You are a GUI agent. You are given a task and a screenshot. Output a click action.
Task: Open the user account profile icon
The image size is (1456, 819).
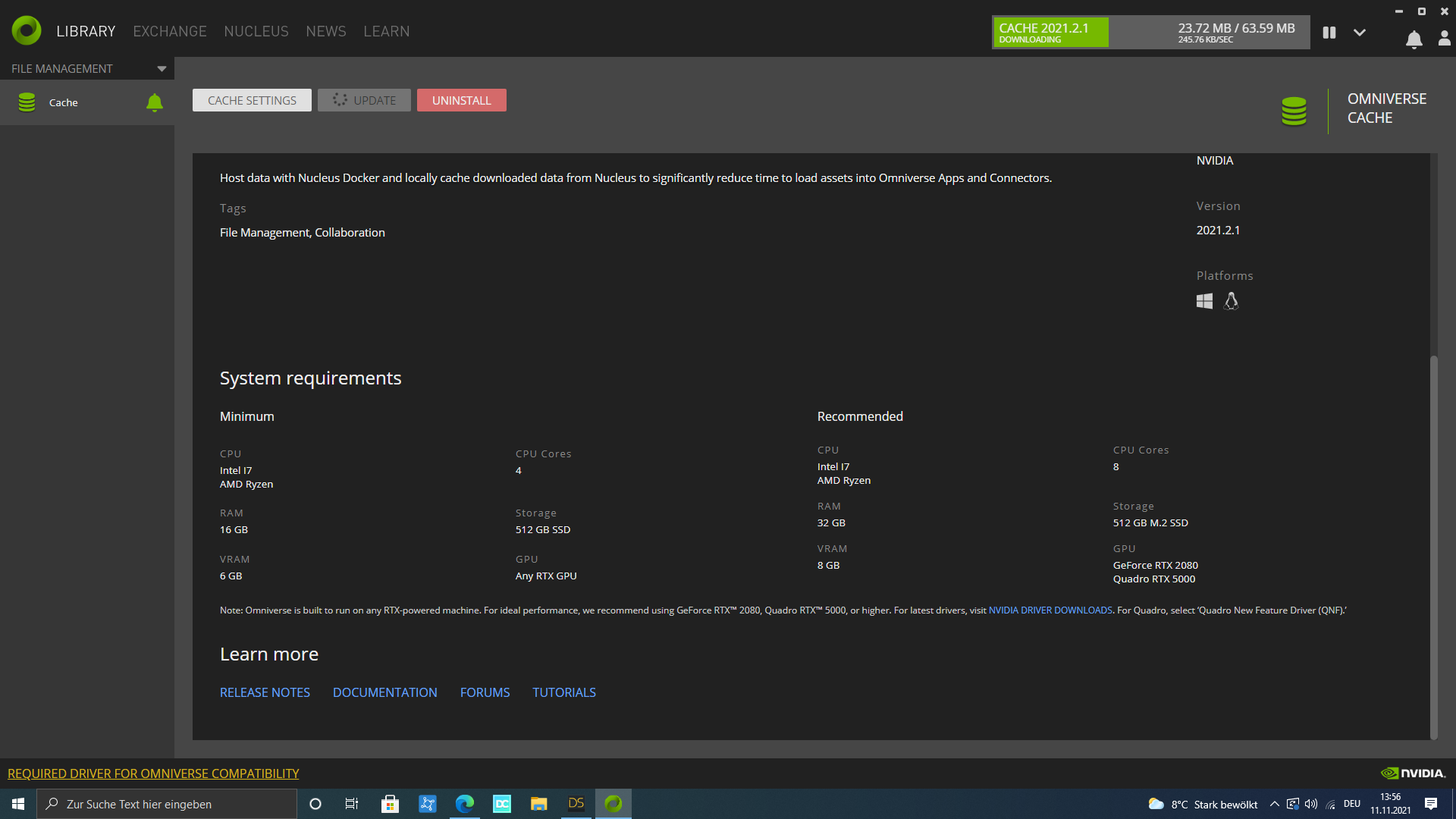coord(1444,39)
